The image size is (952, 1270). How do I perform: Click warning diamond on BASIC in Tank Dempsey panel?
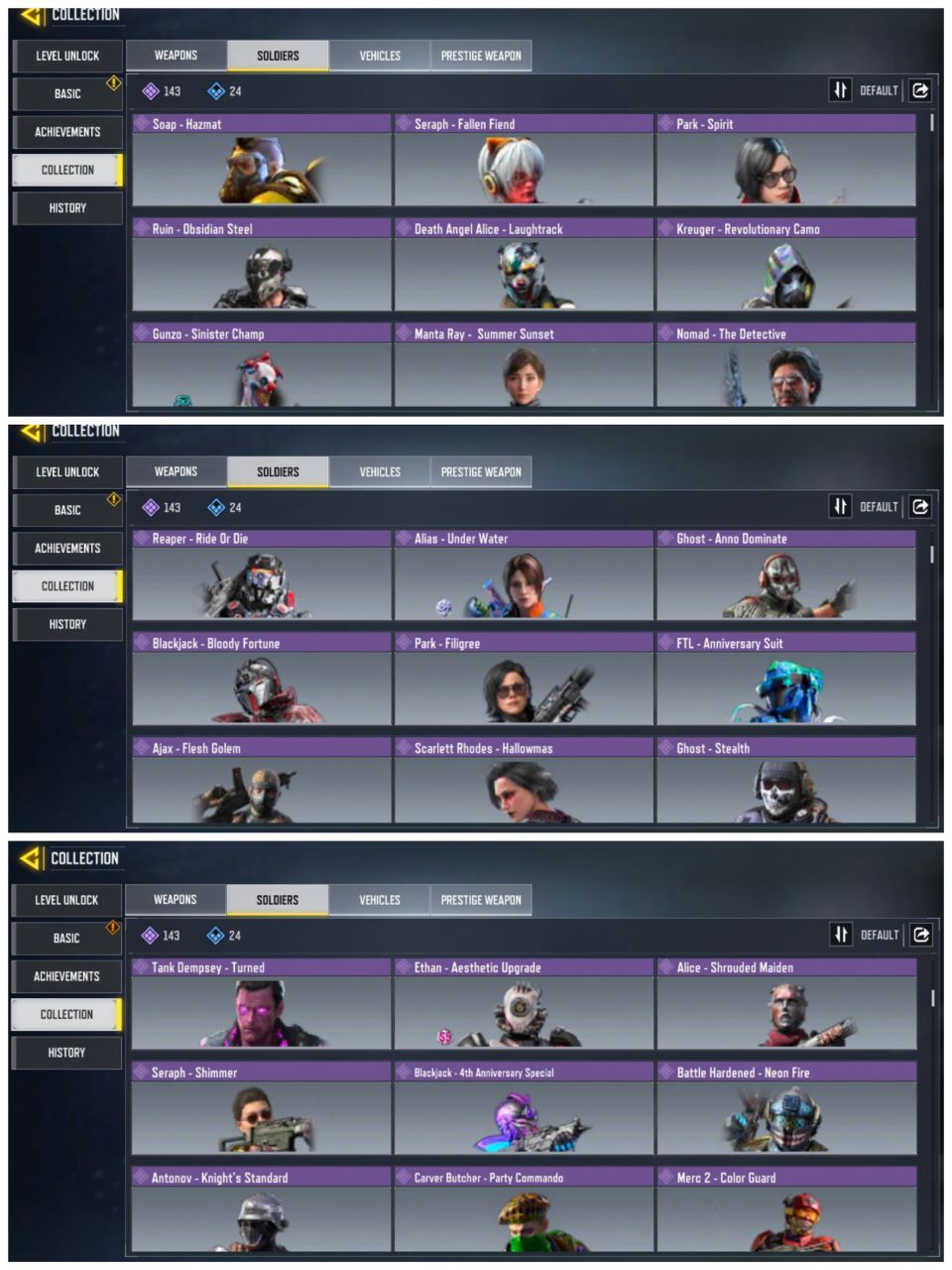point(113,927)
